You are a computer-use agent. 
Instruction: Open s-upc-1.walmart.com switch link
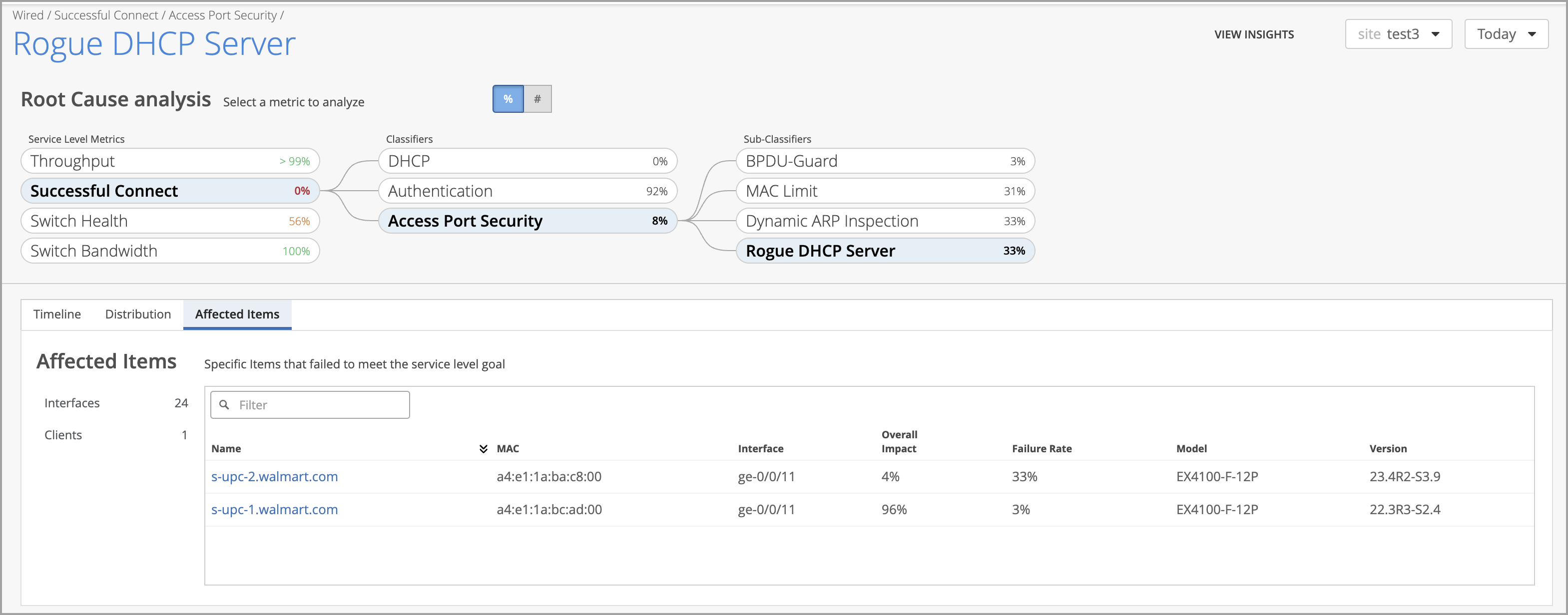[x=274, y=510]
